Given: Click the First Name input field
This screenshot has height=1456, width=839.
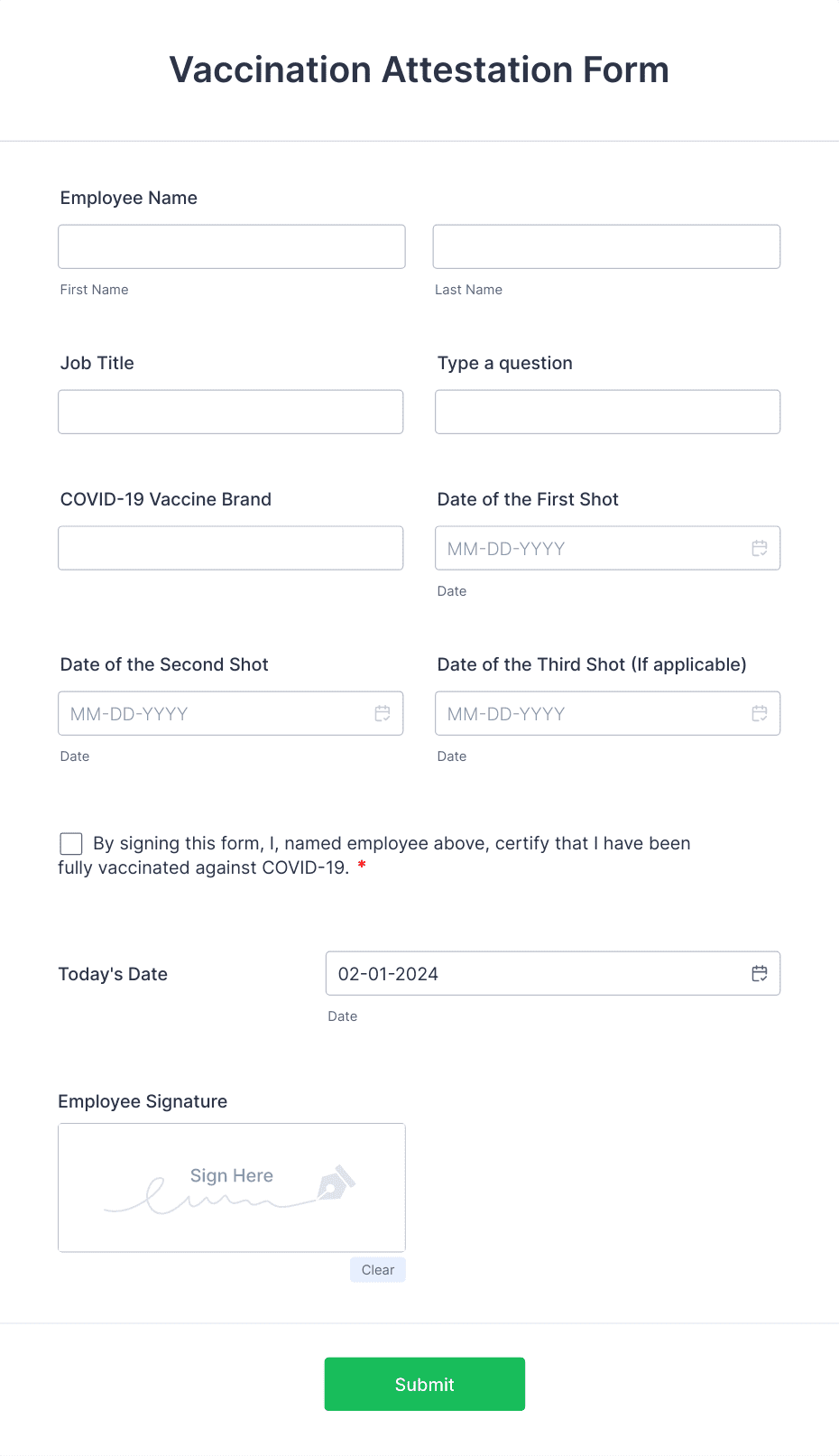Looking at the screenshot, I should [x=231, y=246].
